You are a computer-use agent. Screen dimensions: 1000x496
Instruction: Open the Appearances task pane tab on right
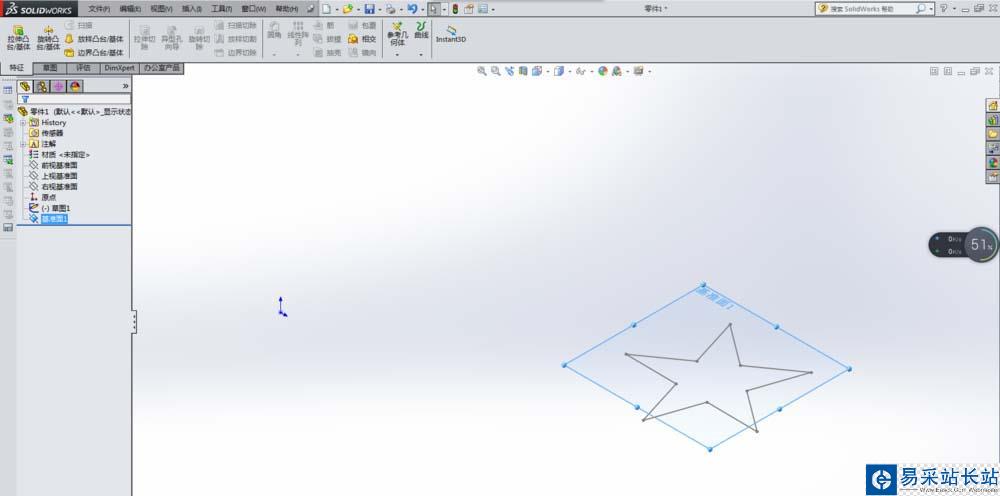(992, 162)
